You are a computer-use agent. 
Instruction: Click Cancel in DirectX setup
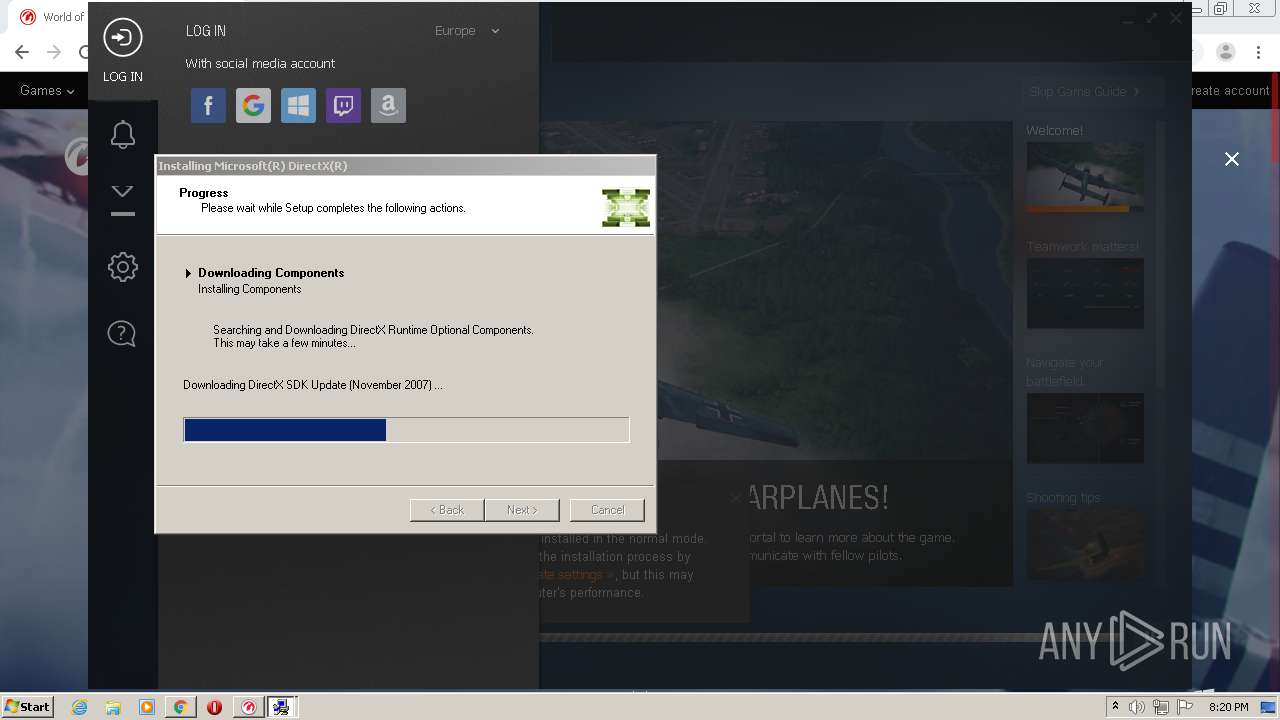(607, 510)
